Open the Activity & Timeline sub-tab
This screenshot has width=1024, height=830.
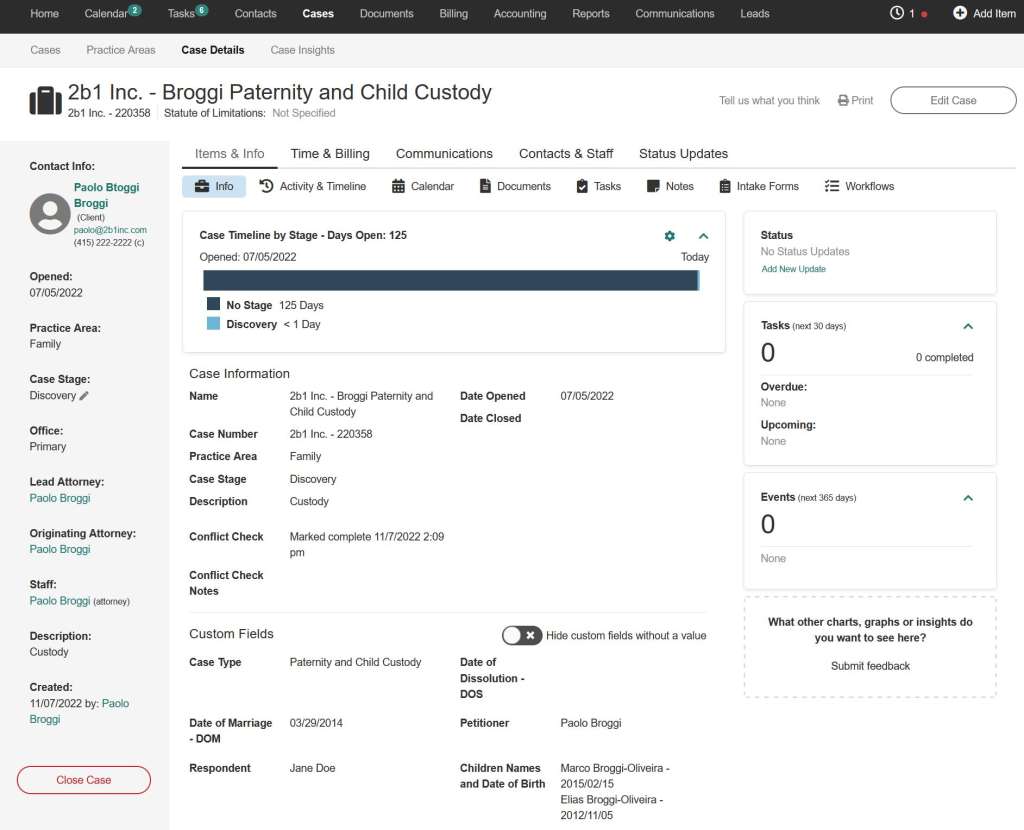click(313, 186)
